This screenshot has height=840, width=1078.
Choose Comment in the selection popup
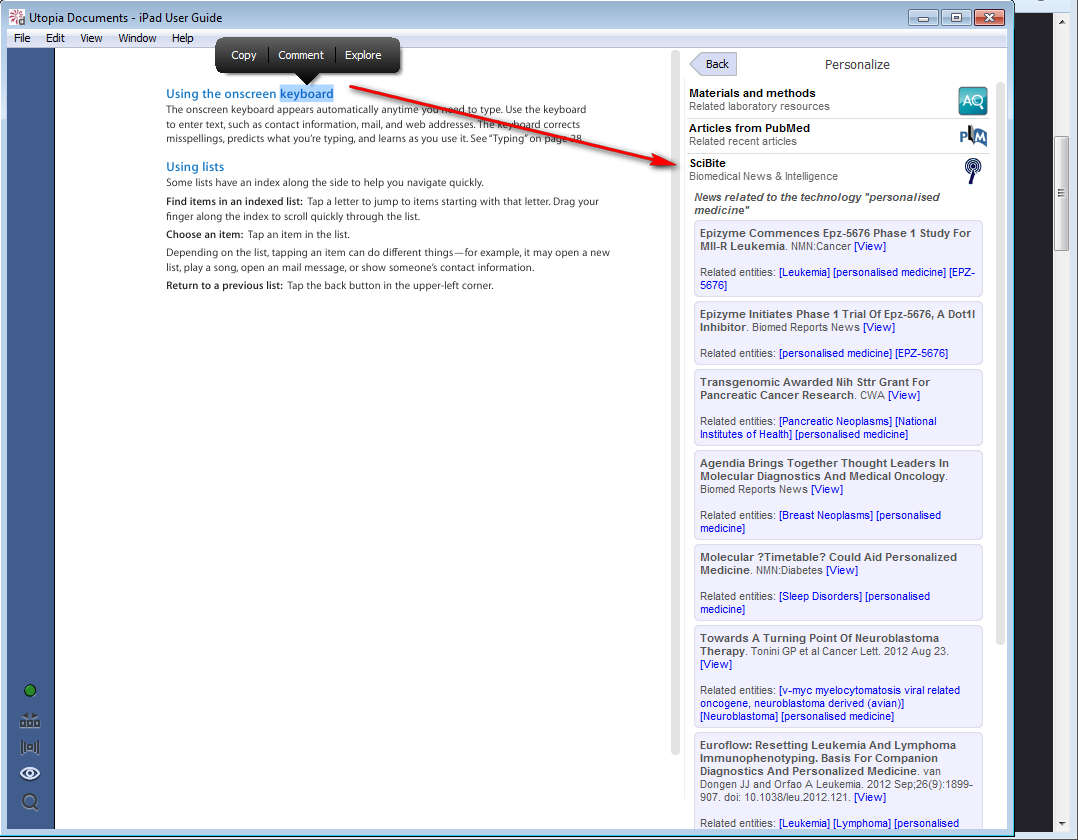pos(300,55)
